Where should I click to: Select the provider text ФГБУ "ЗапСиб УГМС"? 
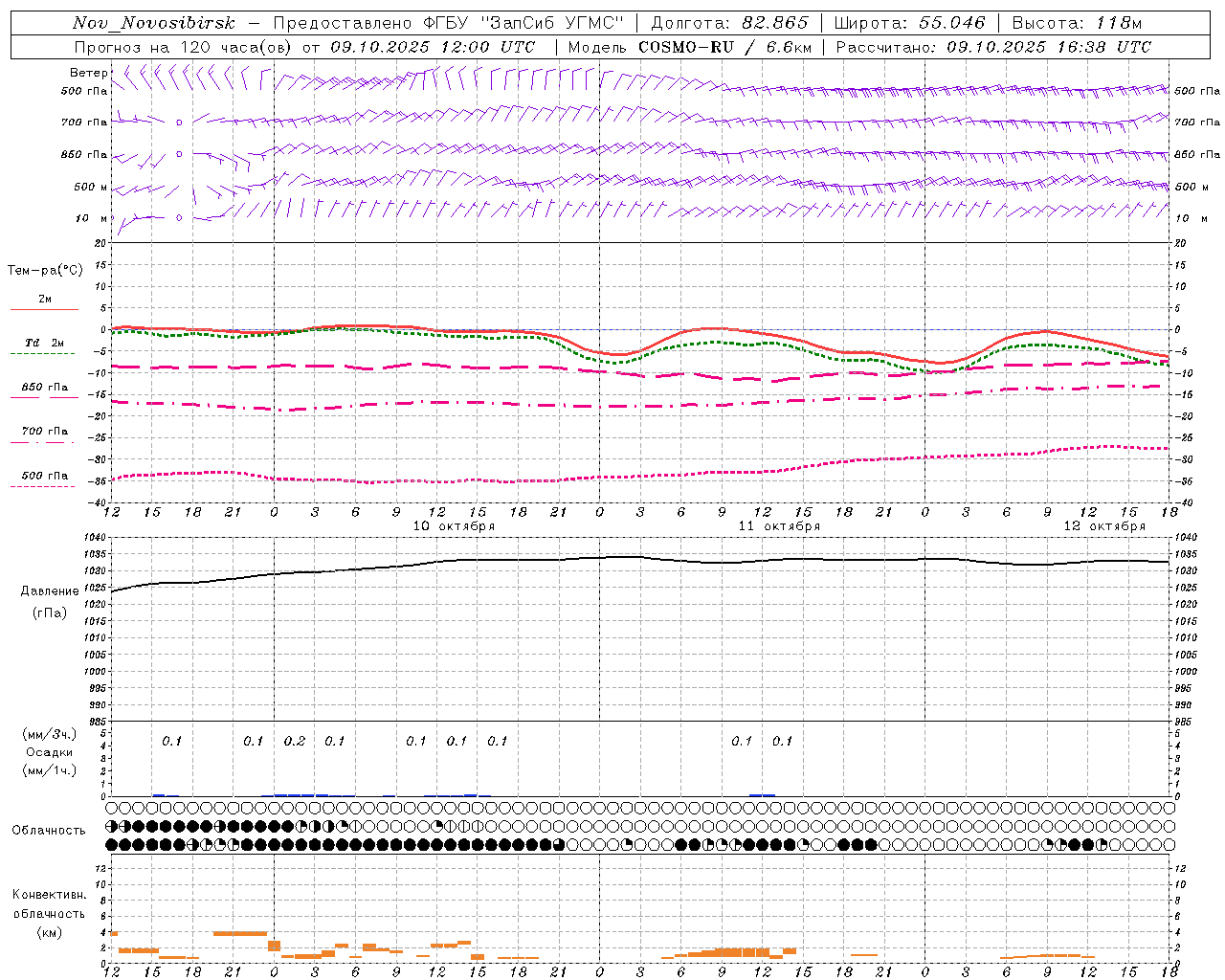(523, 23)
